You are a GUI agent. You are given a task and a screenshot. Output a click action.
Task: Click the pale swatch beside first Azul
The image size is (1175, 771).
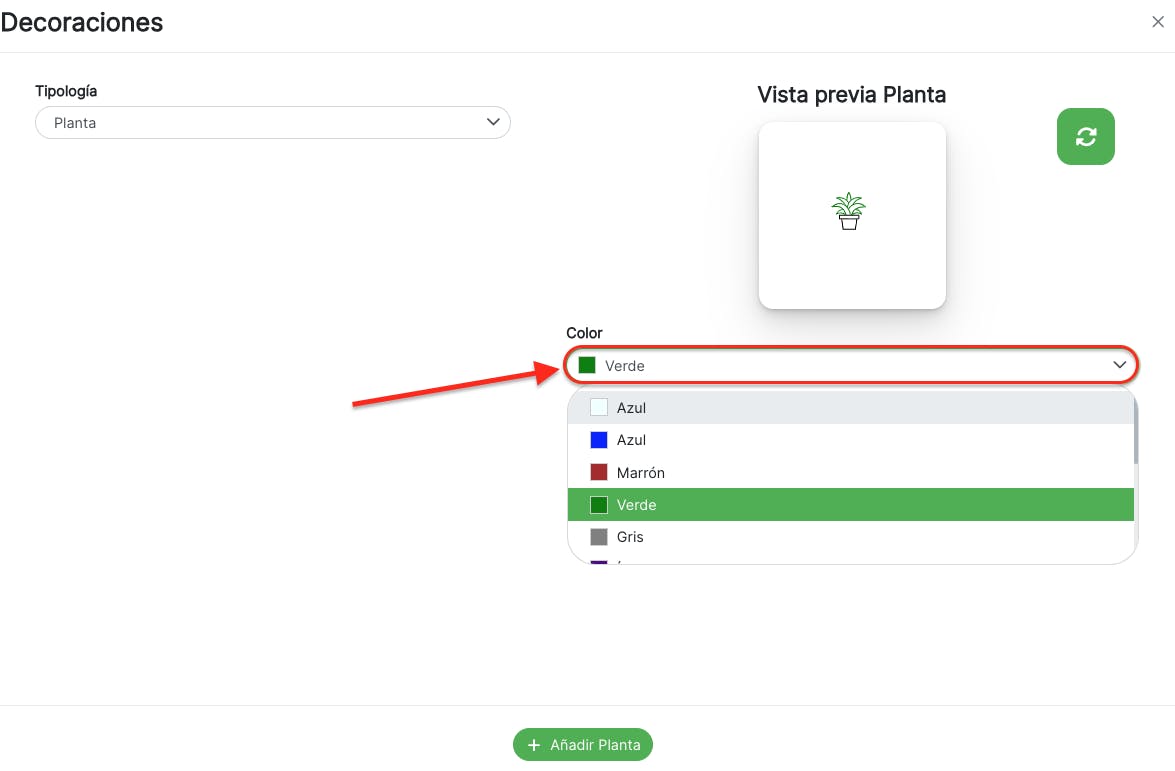(599, 408)
